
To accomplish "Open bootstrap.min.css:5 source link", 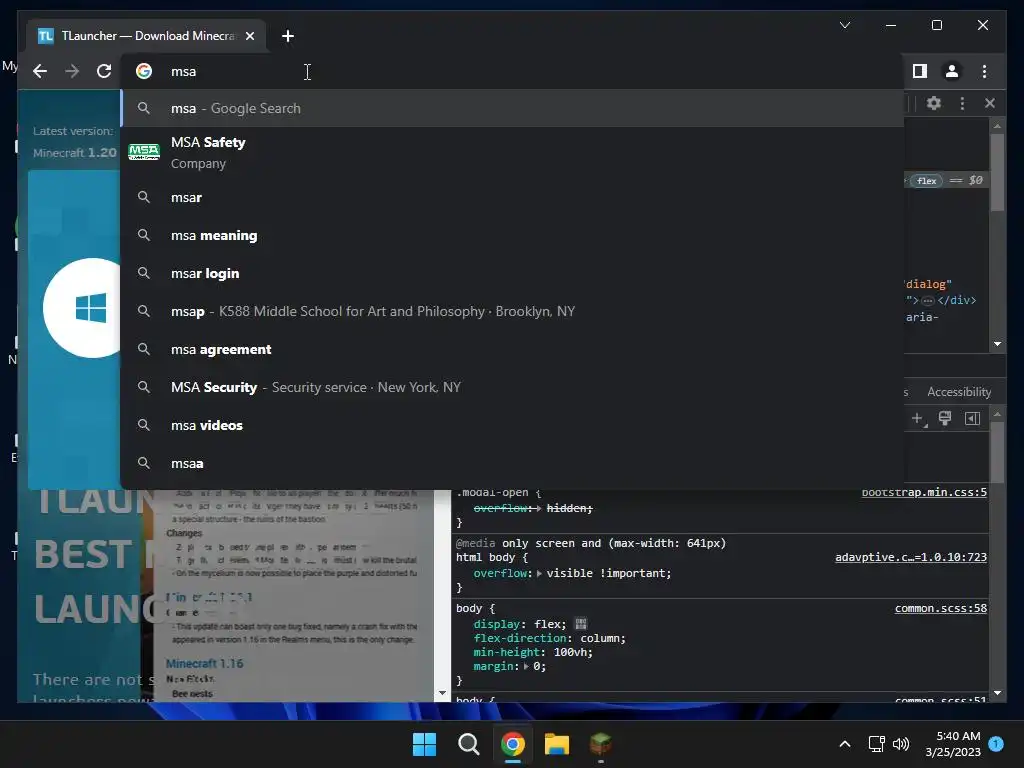I will 924,492.
